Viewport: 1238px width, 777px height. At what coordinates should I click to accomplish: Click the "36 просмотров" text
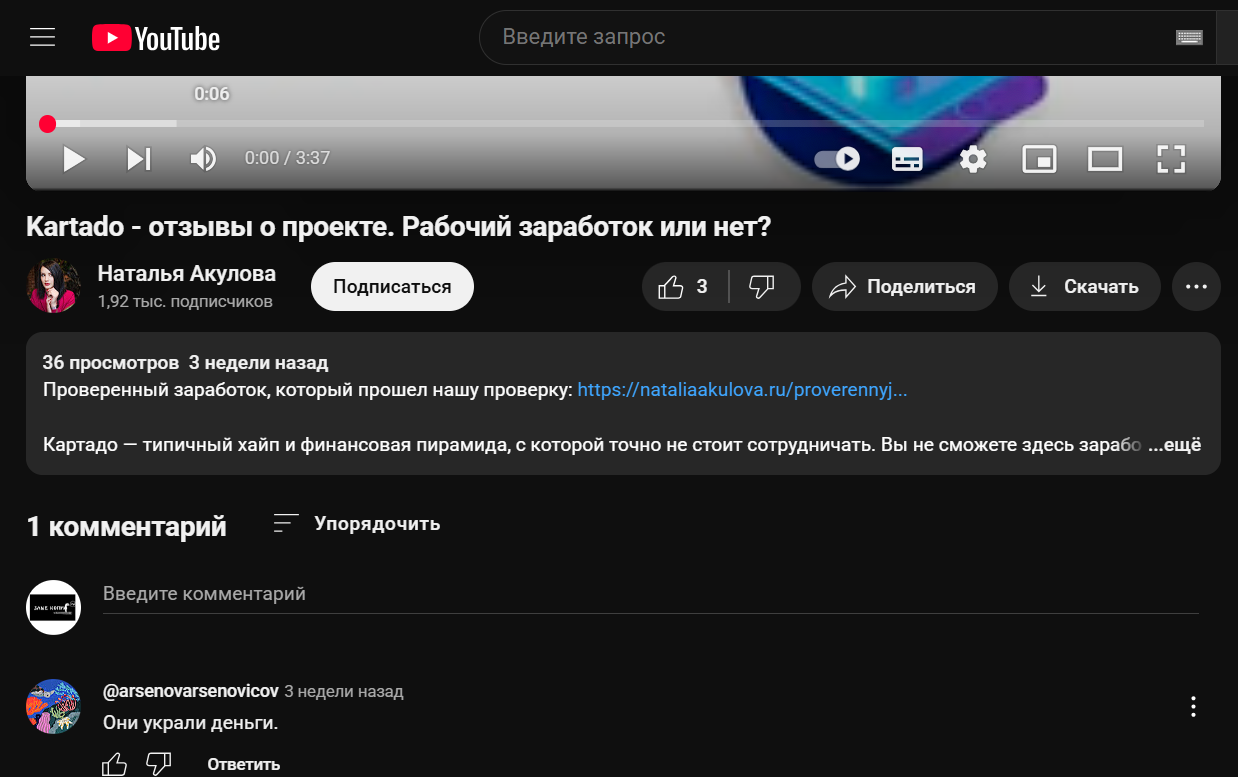(x=110, y=363)
